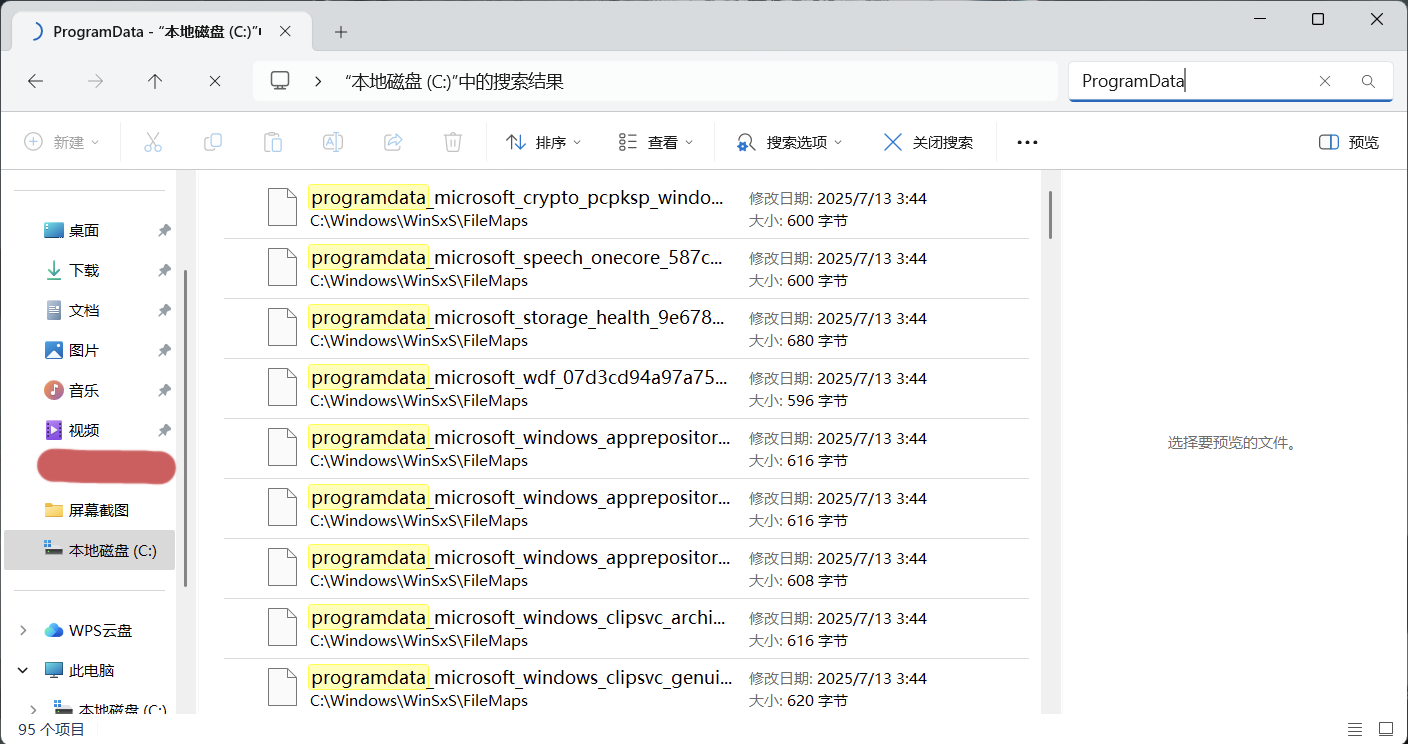The image size is (1408, 744).
Task: Click the Copy icon in toolbar
Action: pyautogui.click(x=213, y=142)
